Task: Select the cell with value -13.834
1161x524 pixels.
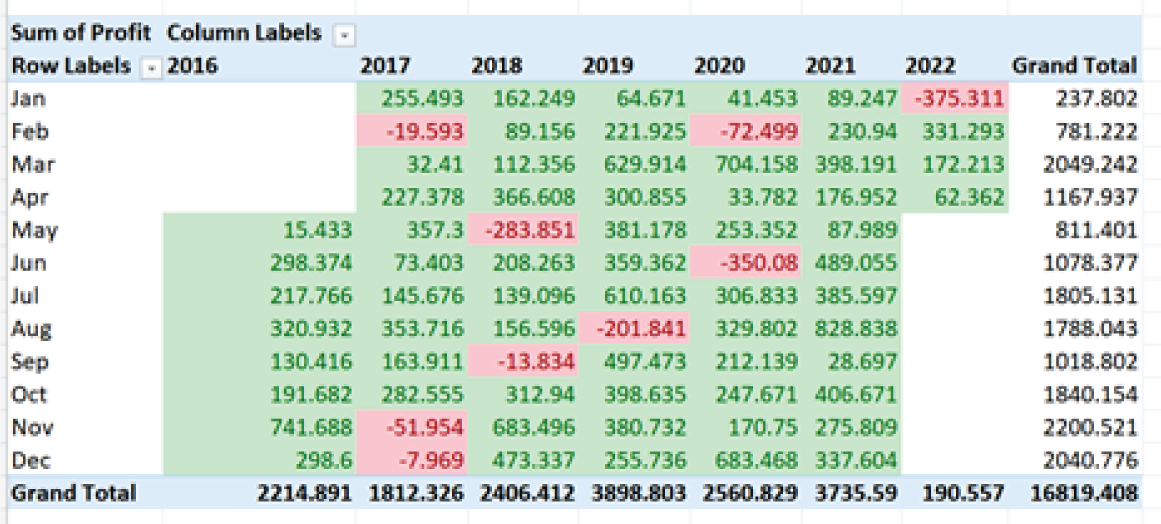Action: coord(524,361)
